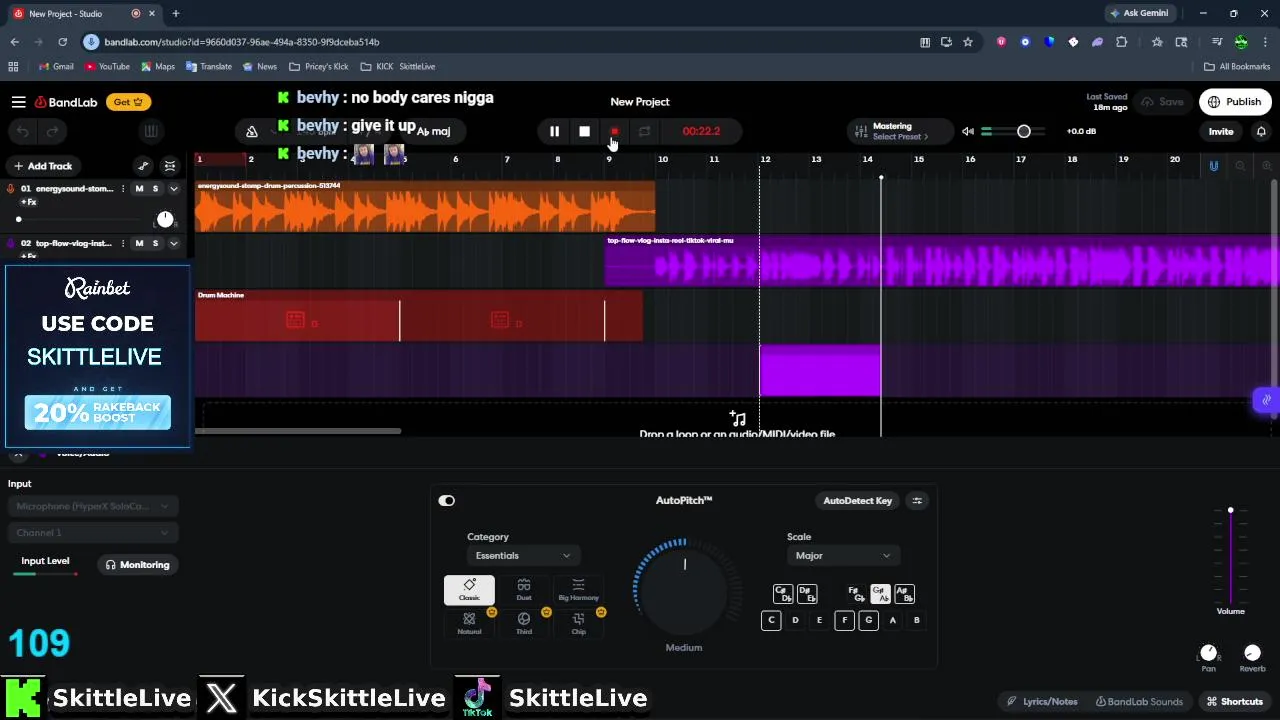Select the Third AutoPitch effect
1280x720 pixels.
tap(524, 624)
